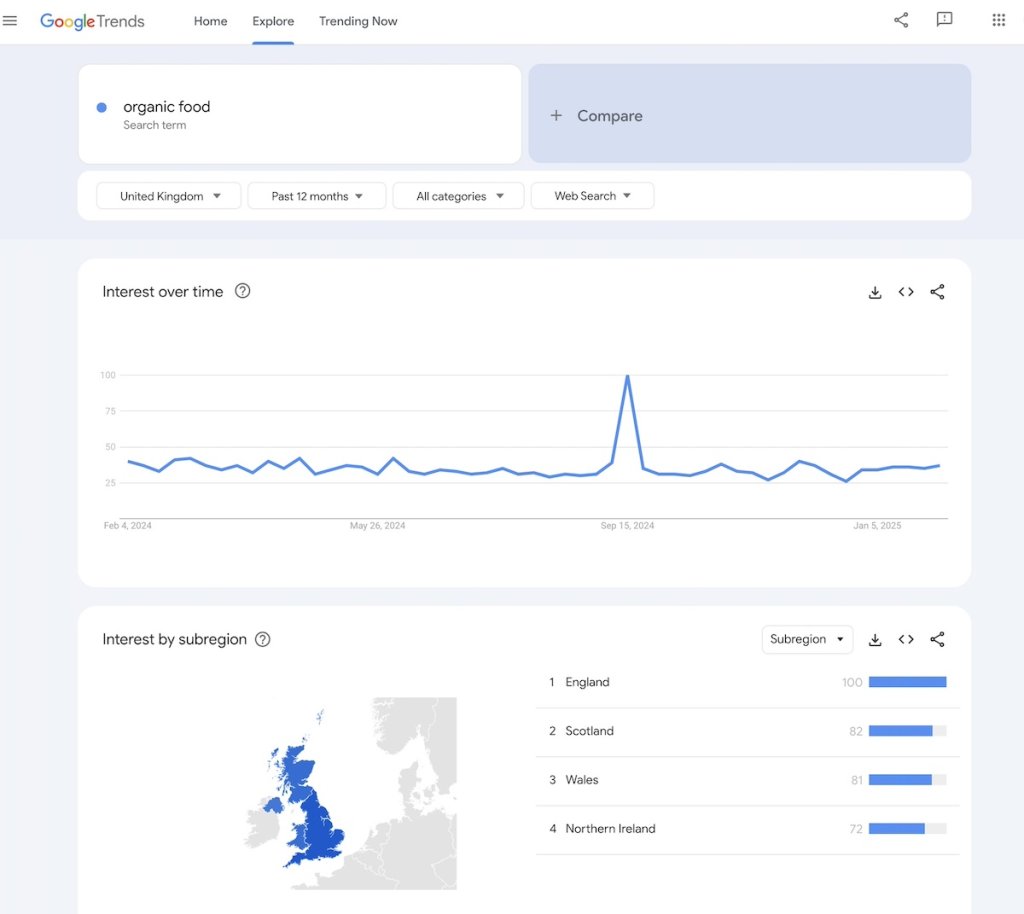Open the United Kingdom region dropdown
The height and width of the screenshot is (914, 1024).
(168, 196)
